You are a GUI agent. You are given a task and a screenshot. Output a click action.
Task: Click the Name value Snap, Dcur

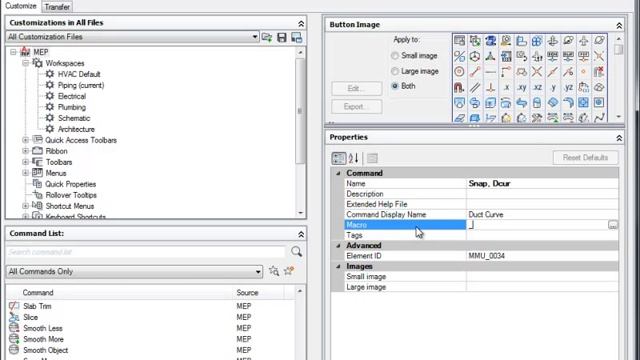tap(489, 184)
